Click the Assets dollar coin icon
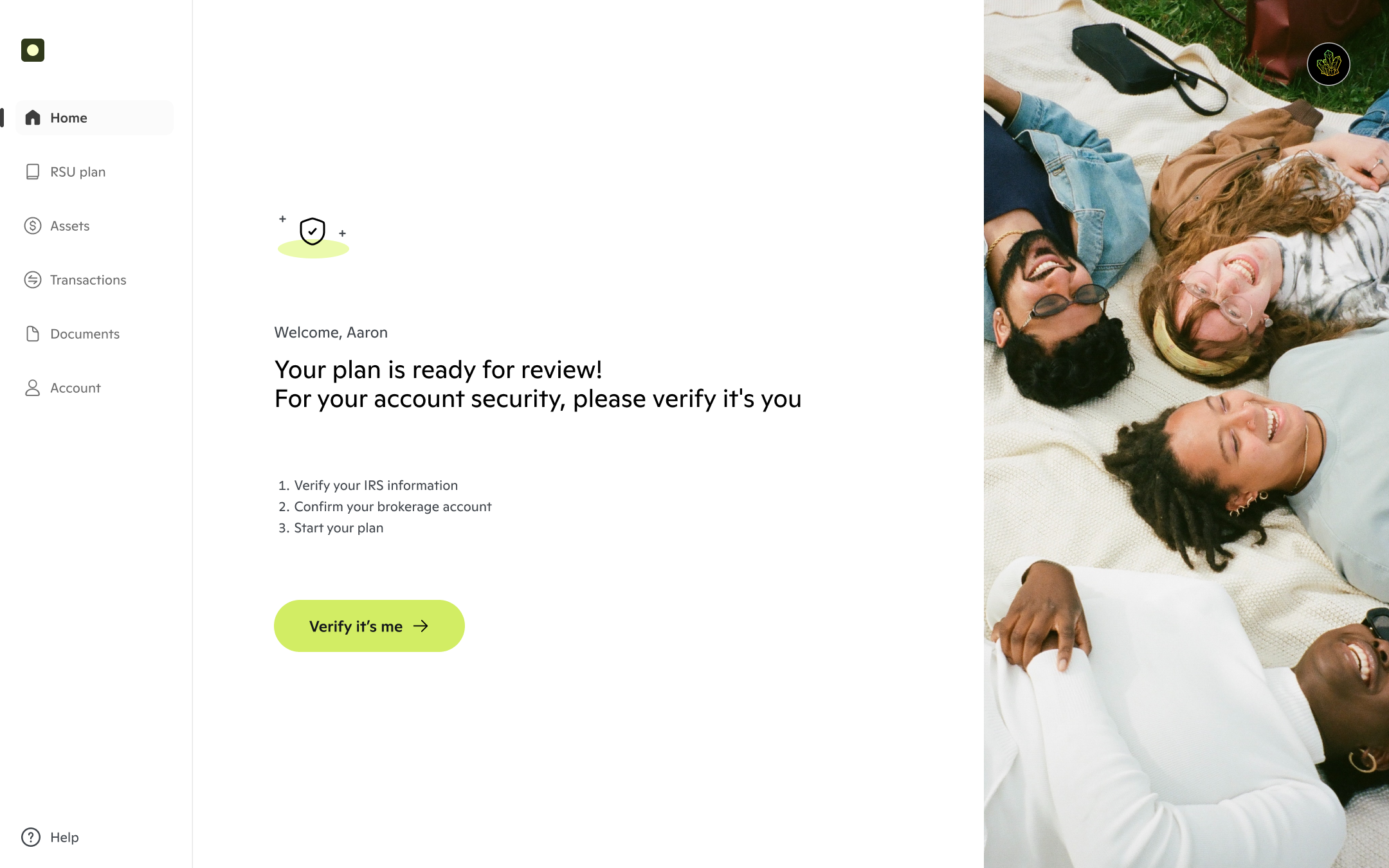This screenshot has width=1389, height=868. [33, 226]
